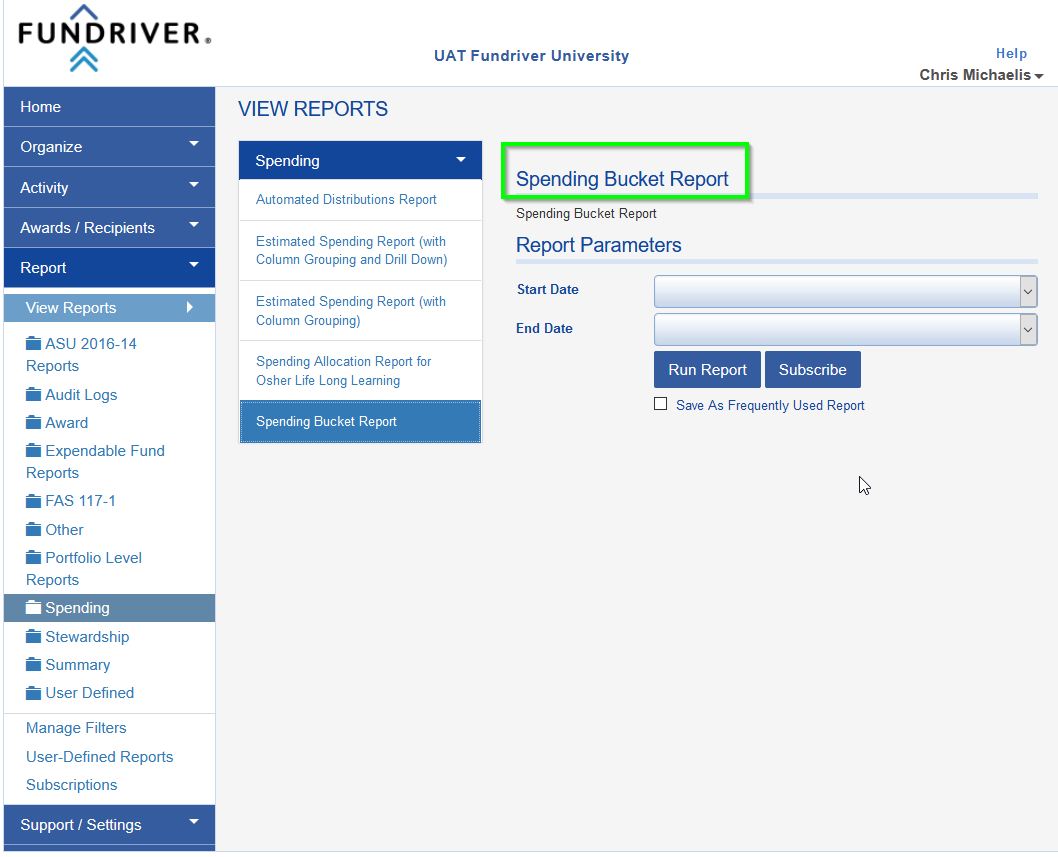Open Awards / Recipients menu
This screenshot has height=857, width=1058.
point(109,227)
